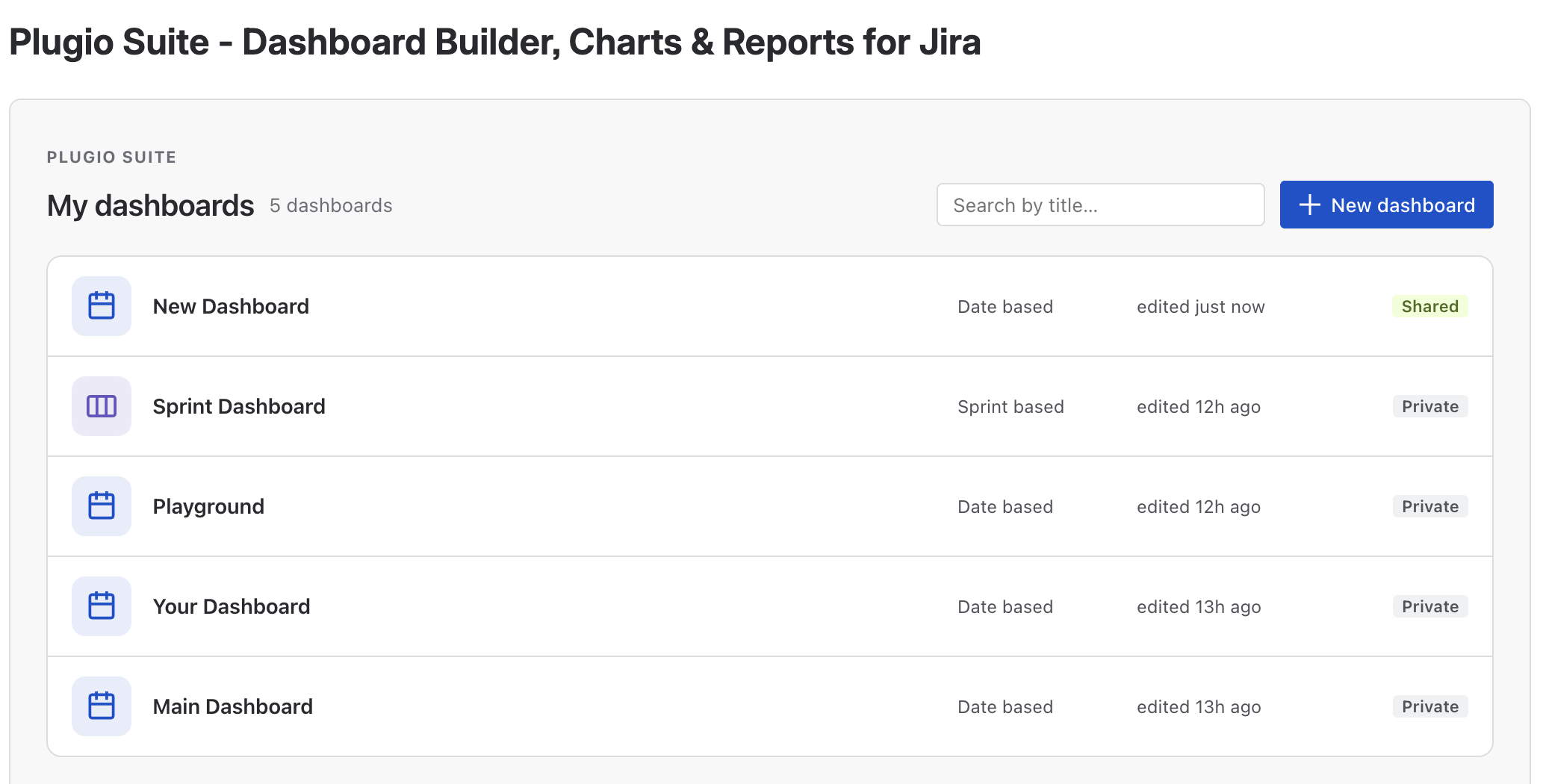Open the Sprint Dashboard entry
This screenshot has width=1543, height=784.
click(770, 406)
